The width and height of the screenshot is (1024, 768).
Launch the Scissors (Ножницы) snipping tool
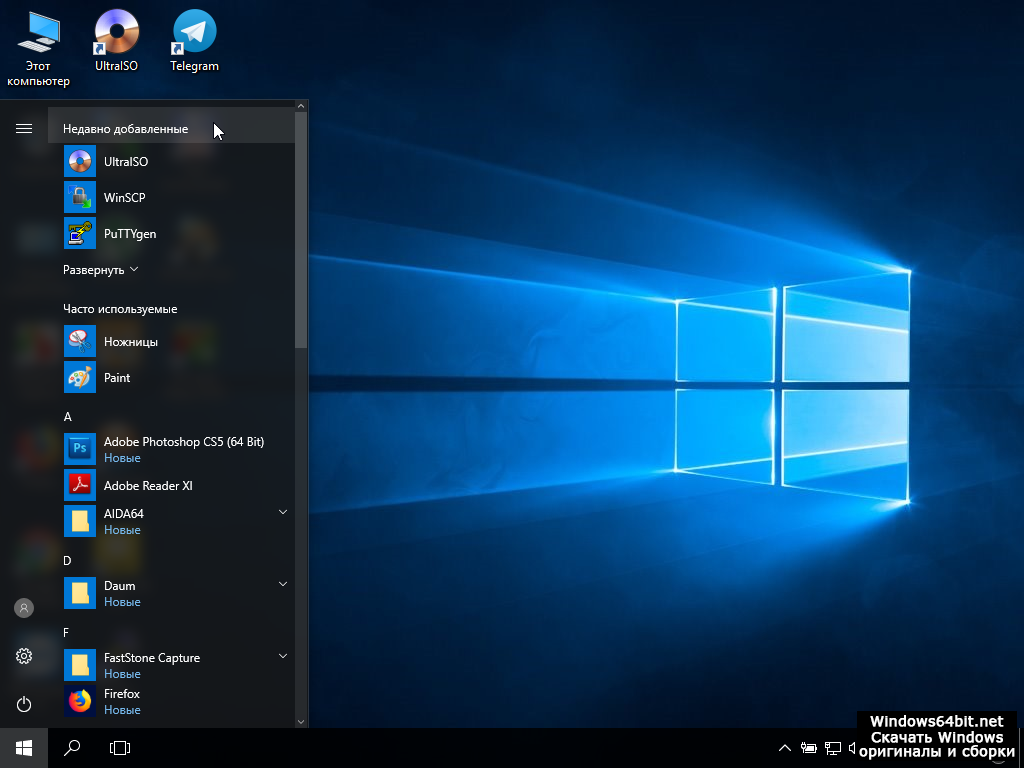pyautogui.click(x=130, y=342)
